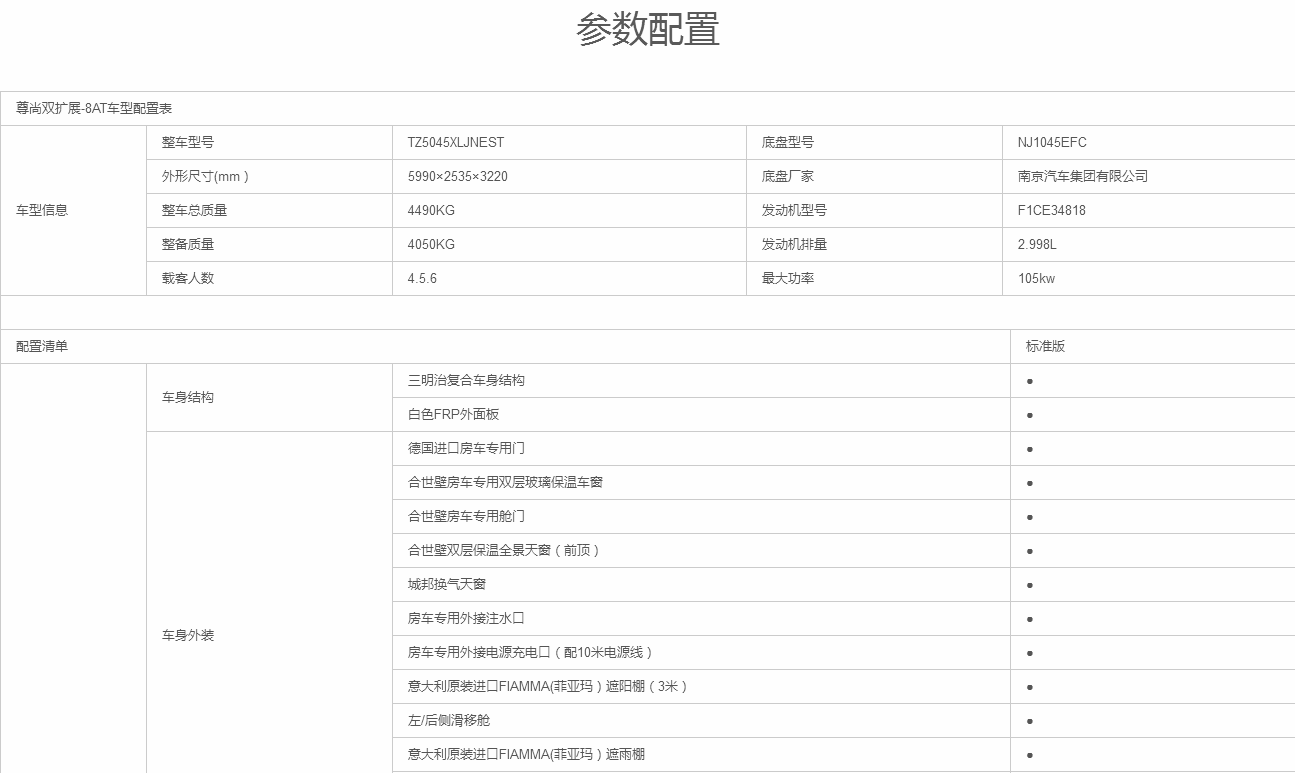1295x773 pixels.
Task: Select the 5990×2535×3220 dimension value
Action: (458, 176)
